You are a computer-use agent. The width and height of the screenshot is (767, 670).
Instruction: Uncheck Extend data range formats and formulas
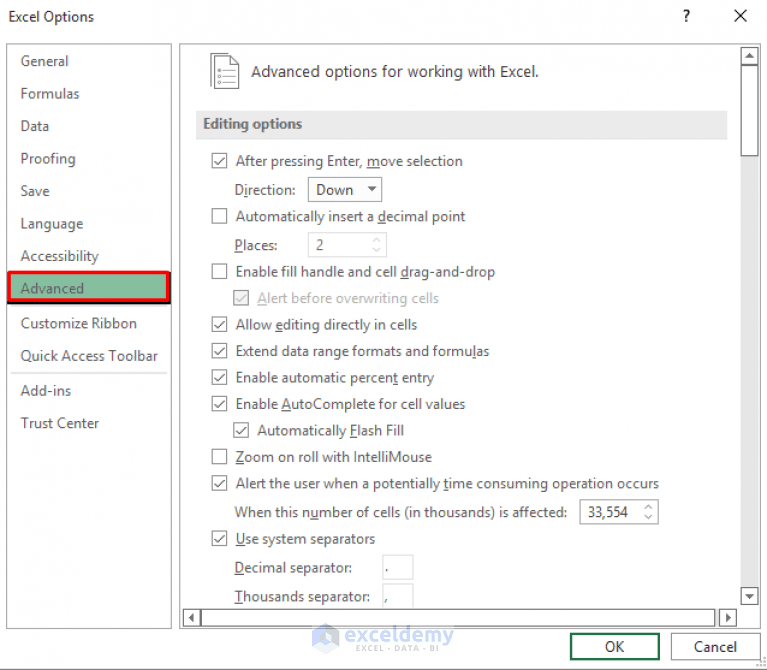219,351
